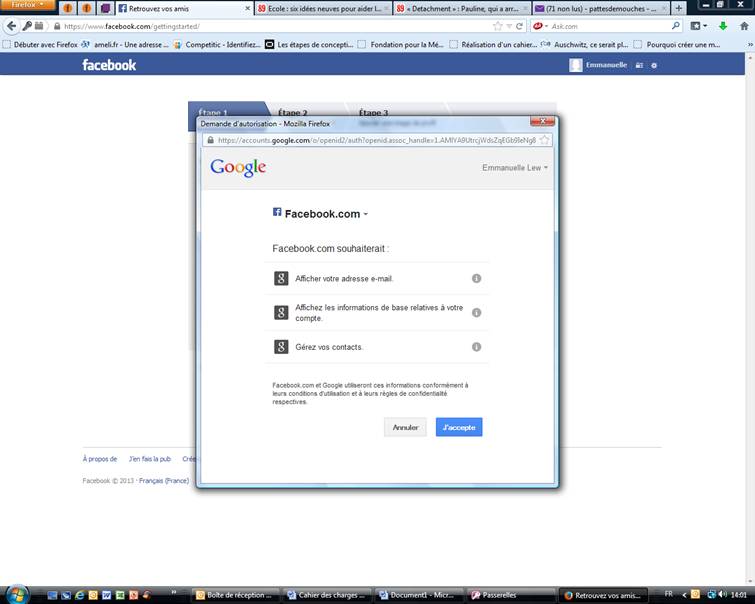Image resolution: width=755 pixels, height=604 pixels.
Task: Show hidden tray icons arrow
Action: coord(684,595)
